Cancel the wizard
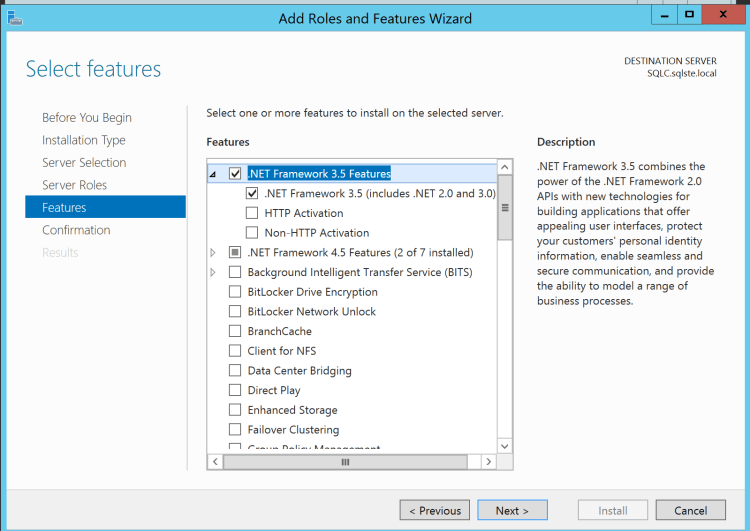750x531 pixels. tap(690, 511)
